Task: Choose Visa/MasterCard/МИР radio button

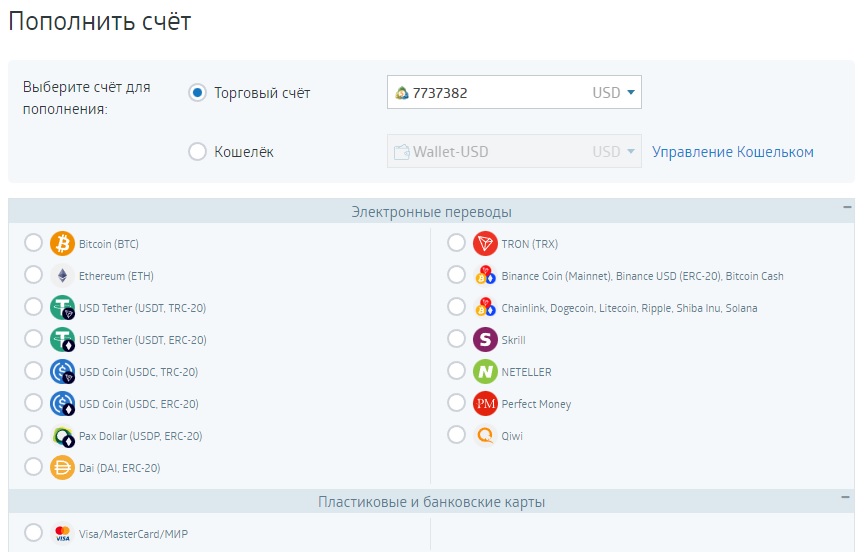Action: click(x=33, y=533)
